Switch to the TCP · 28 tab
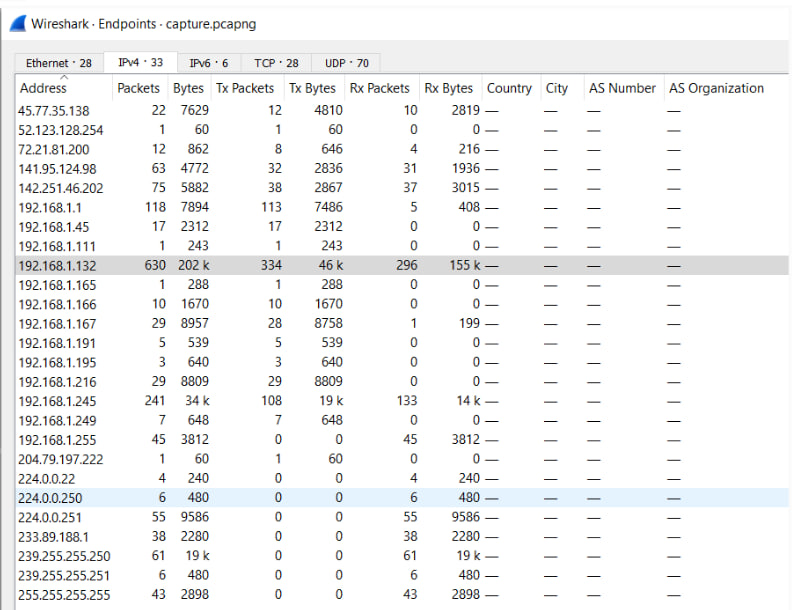 click(x=276, y=63)
